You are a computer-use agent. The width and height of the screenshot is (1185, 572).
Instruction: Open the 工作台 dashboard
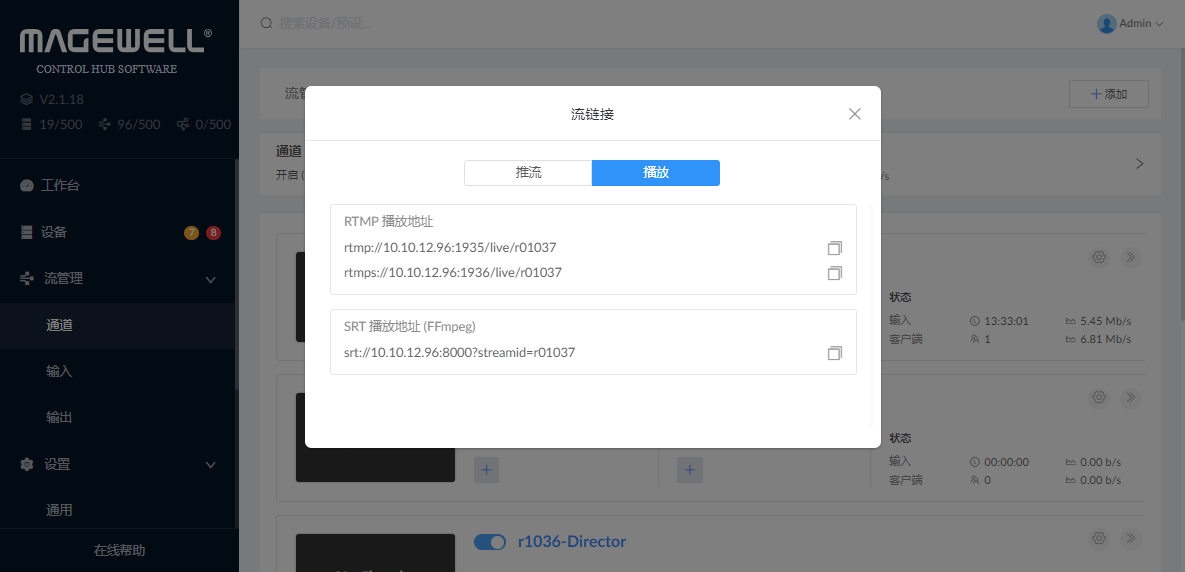pos(60,186)
